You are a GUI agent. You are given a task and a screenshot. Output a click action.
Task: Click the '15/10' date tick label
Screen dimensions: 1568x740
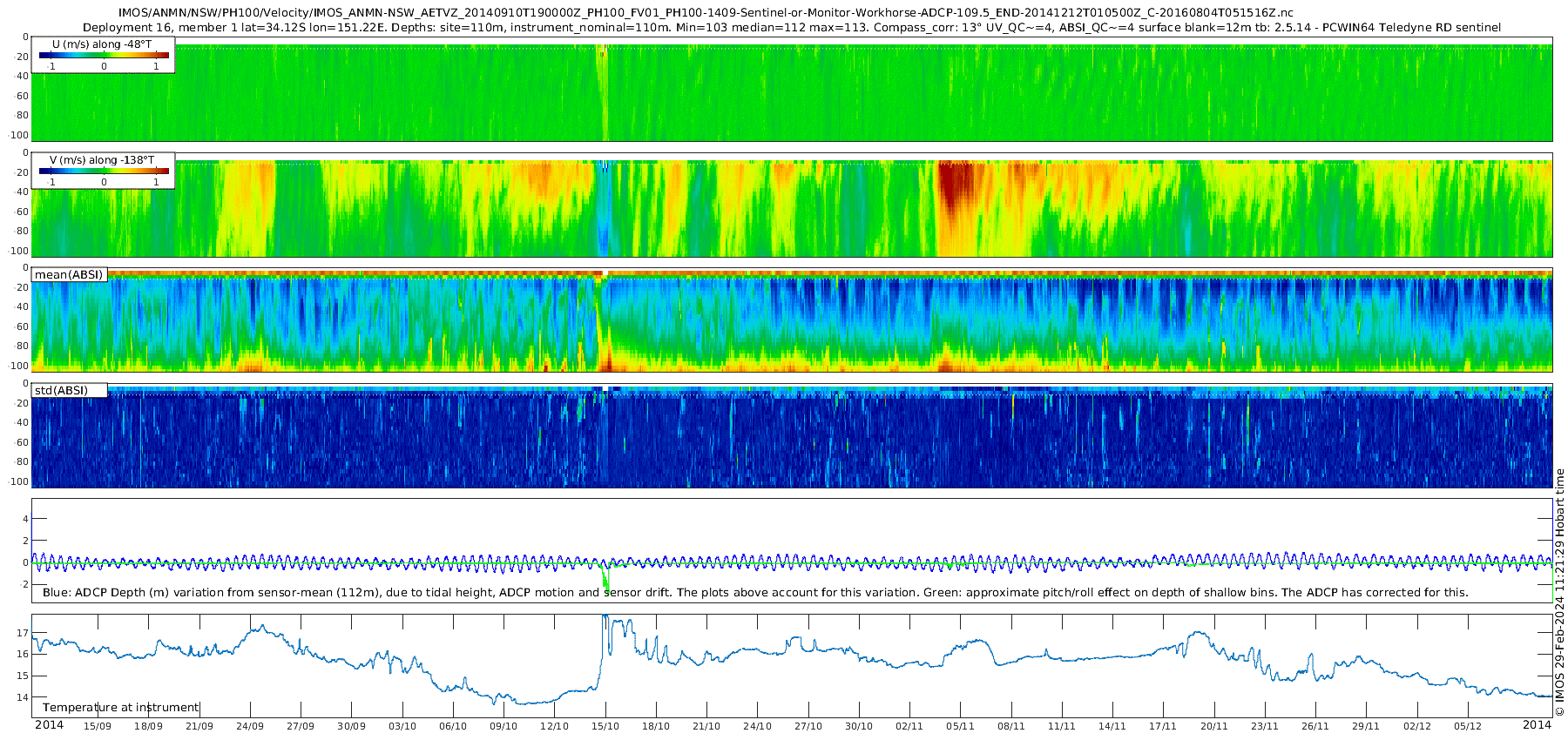[x=605, y=726]
